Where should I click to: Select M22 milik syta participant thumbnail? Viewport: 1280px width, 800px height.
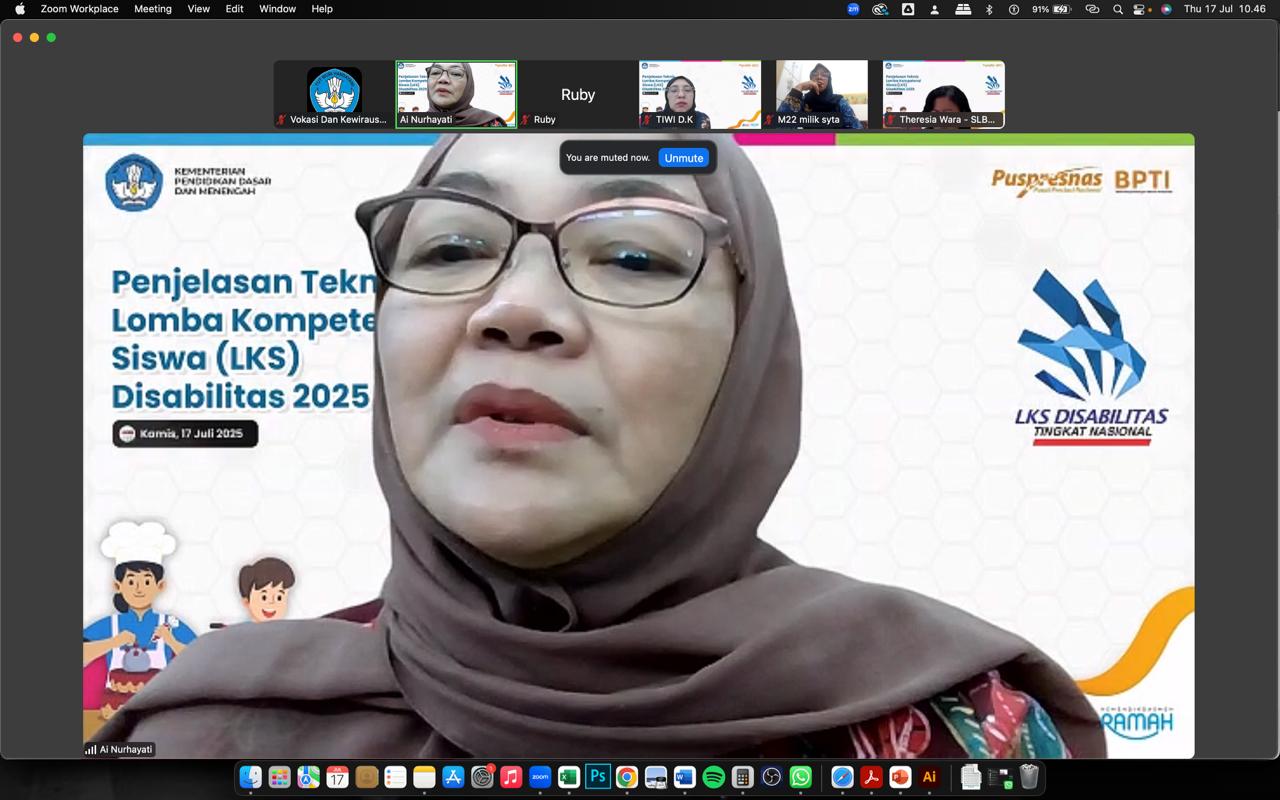(x=822, y=94)
